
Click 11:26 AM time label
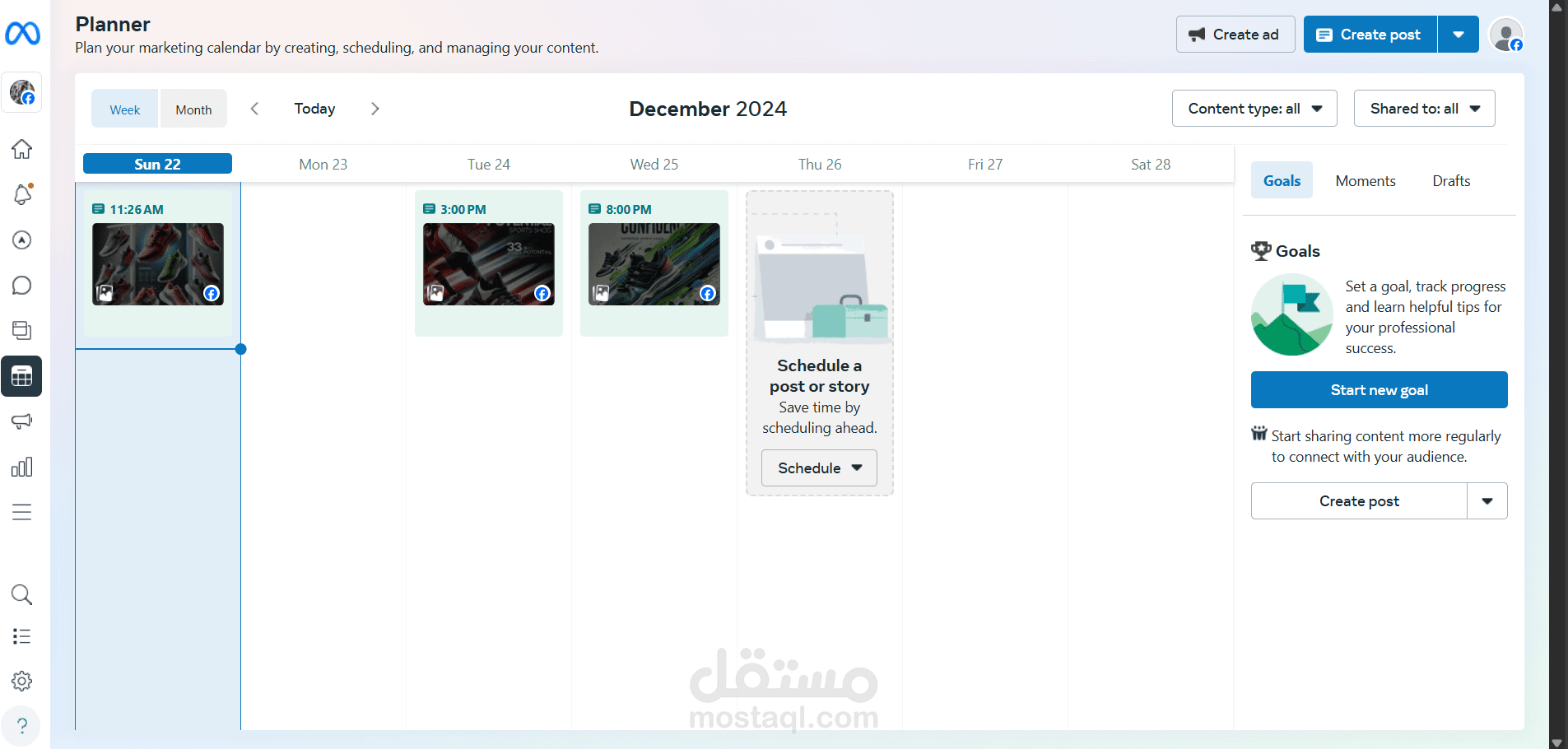(x=137, y=210)
